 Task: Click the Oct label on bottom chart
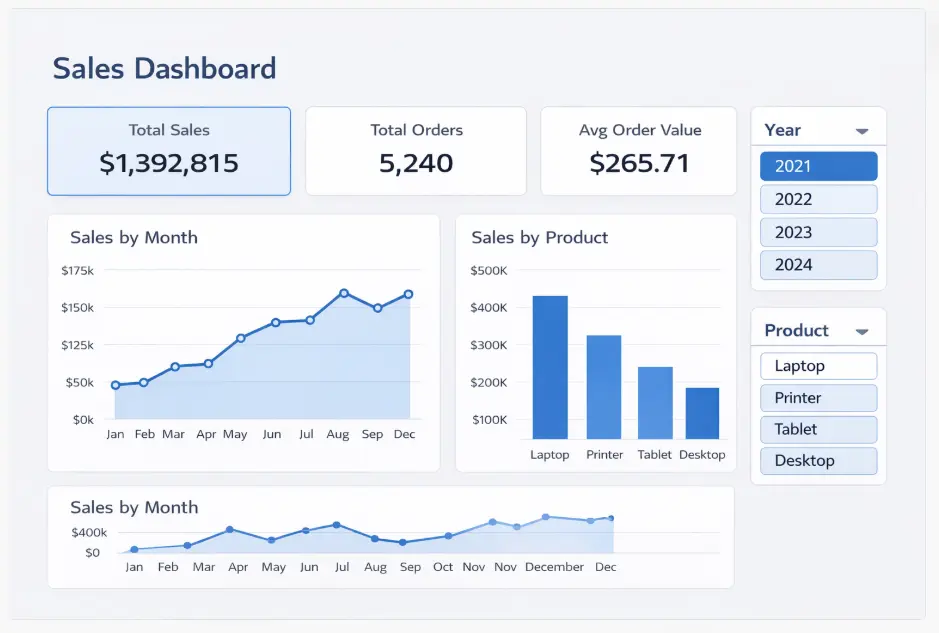tap(443, 567)
